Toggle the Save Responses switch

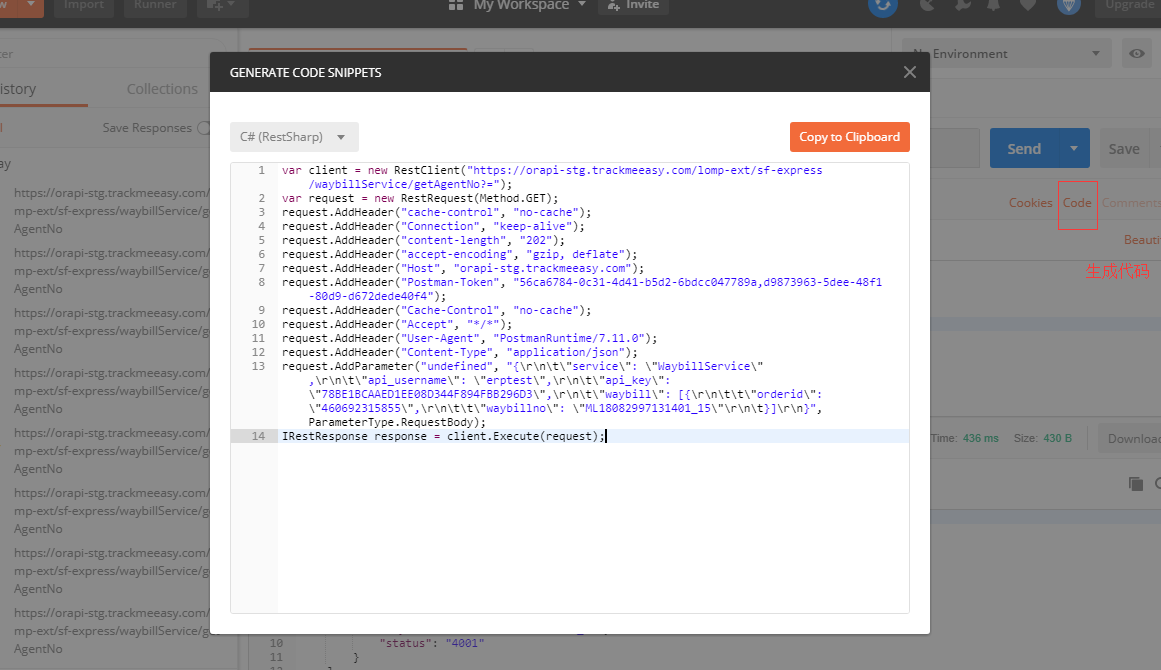coord(204,128)
